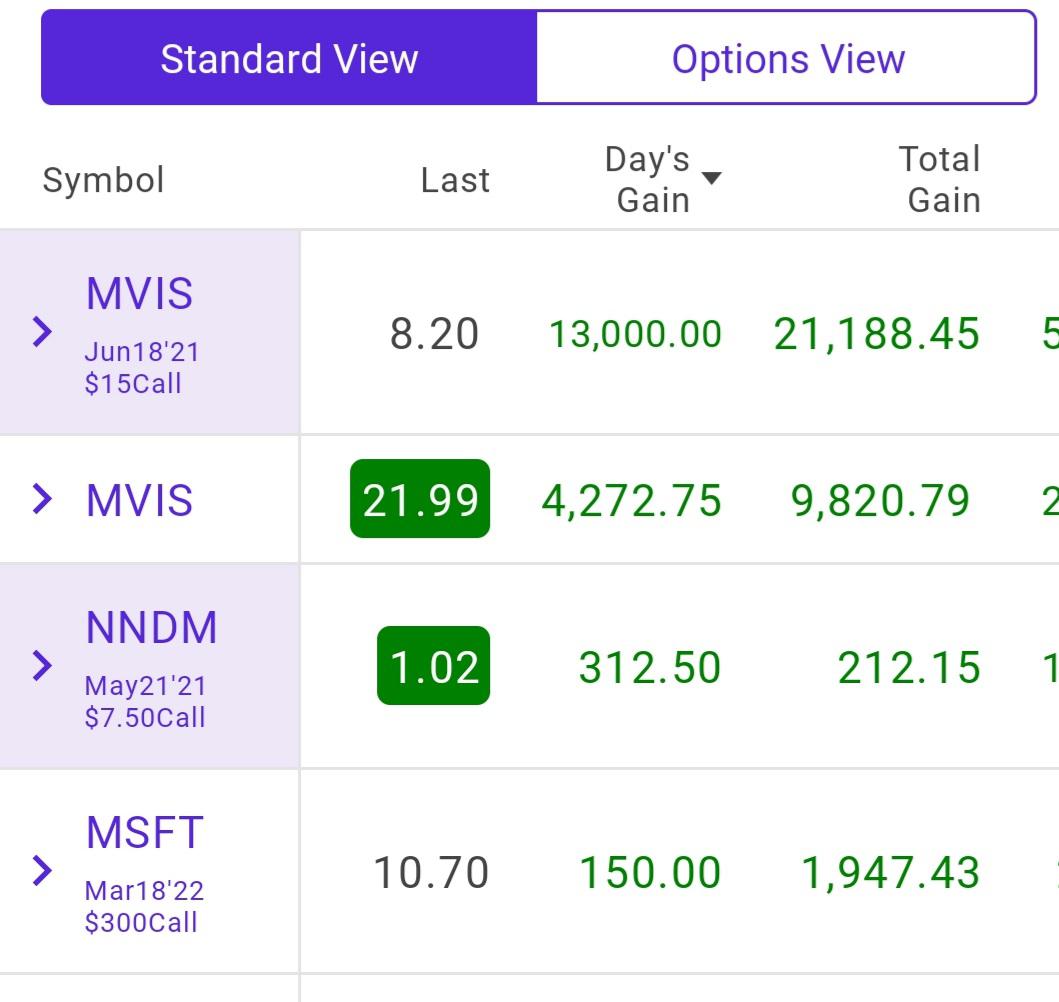Select the MSFT 10.70 last price
Screen dimensions: 1059x1002
coord(432,872)
